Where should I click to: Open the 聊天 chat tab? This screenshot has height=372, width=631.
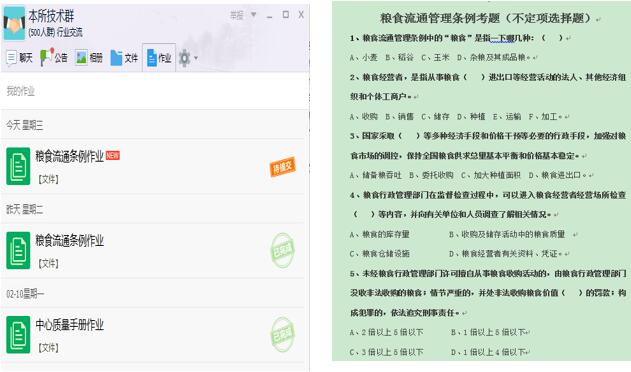point(19,58)
